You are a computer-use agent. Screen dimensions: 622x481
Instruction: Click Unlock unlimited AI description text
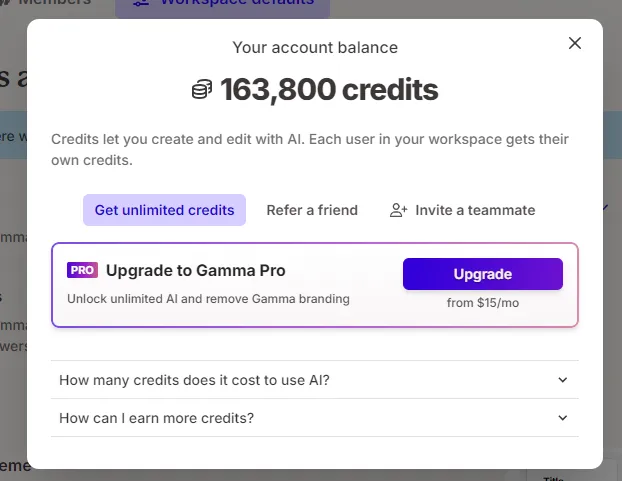[x=208, y=299]
